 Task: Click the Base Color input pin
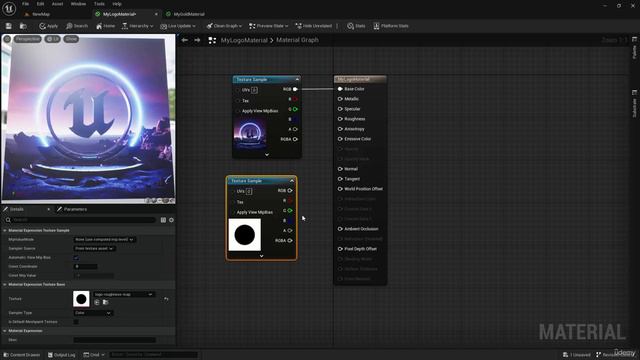tap(340, 89)
